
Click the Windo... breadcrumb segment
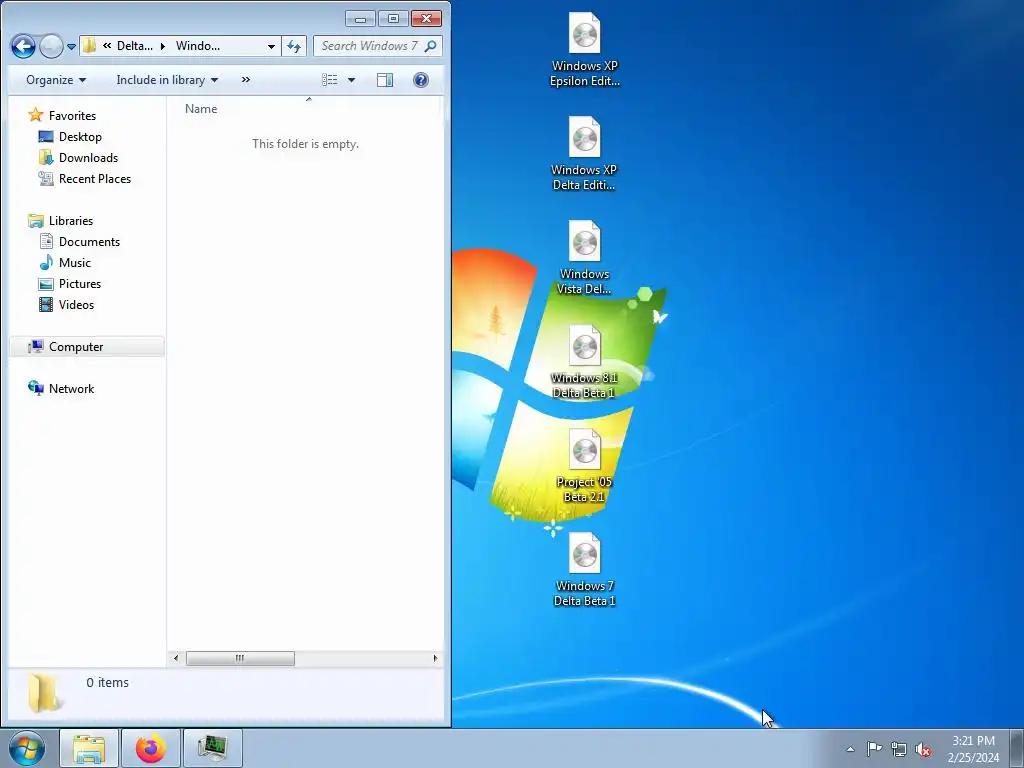tap(197, 46)
